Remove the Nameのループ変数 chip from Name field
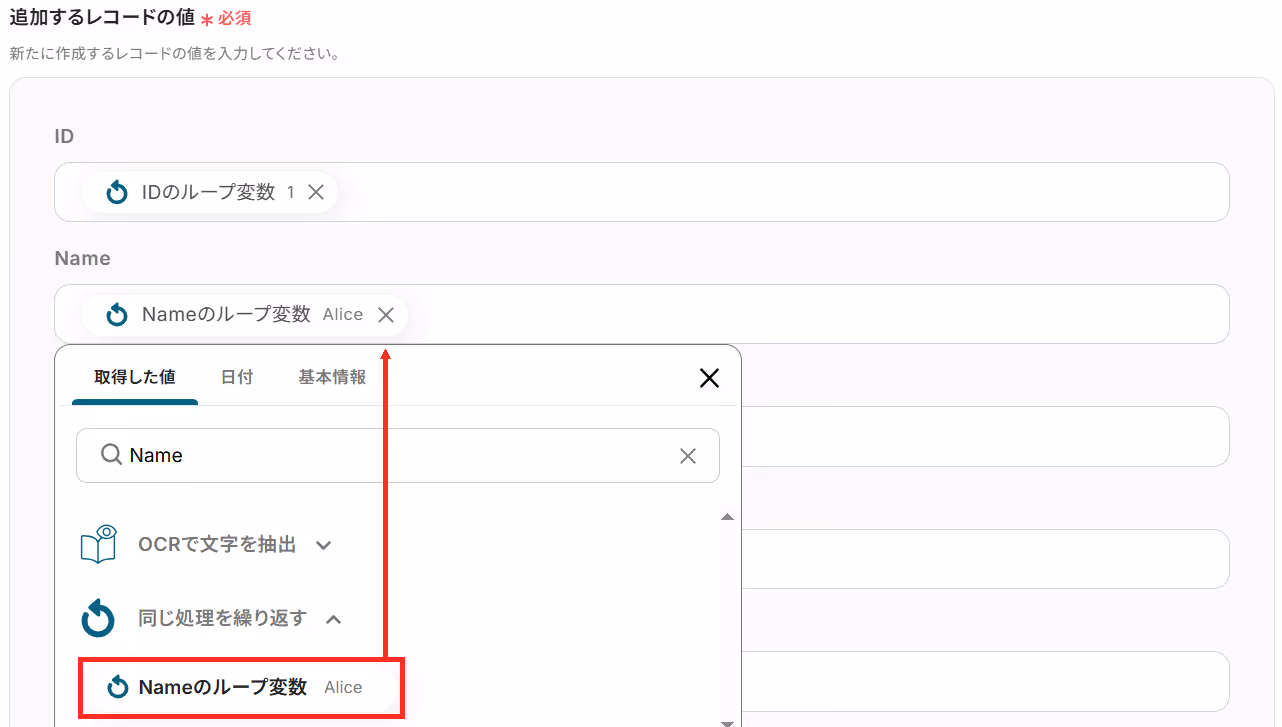Image resolution: width=1282 pixels, height=727 pixels. [x=386, y=315]
